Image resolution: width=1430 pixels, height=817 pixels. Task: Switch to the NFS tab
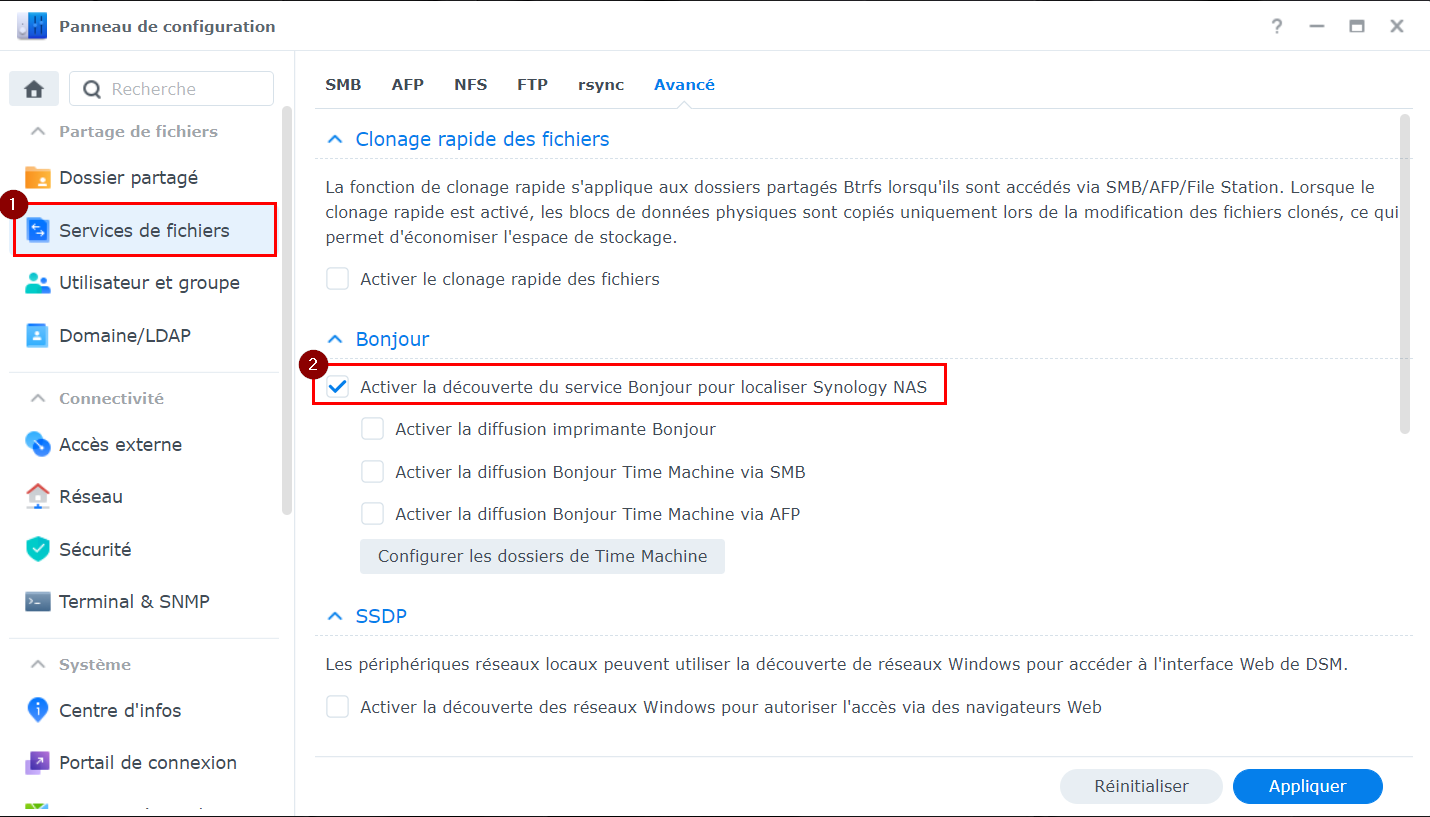pyautogui.click(x=471, y=85)
